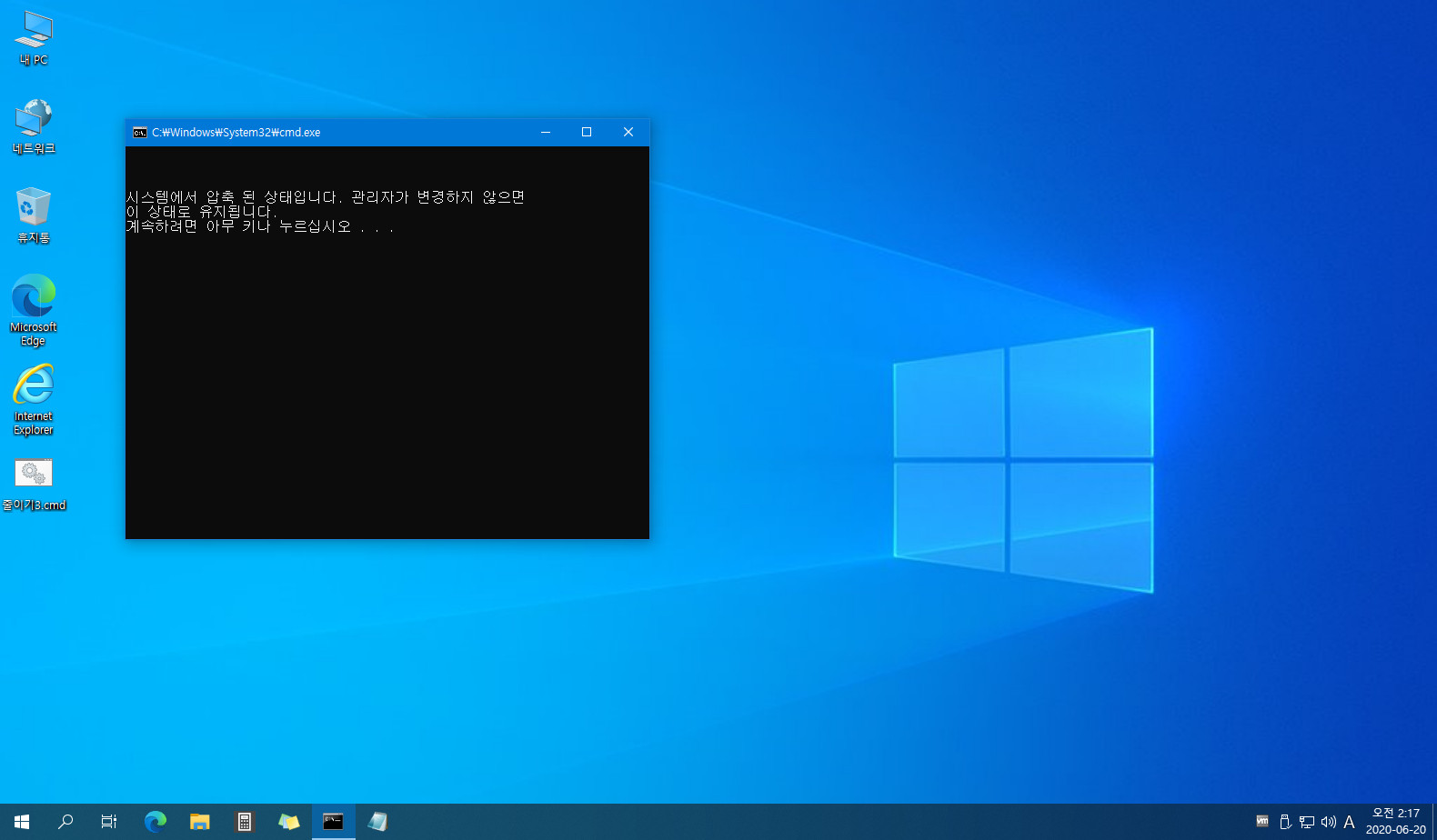Image resolution: width=1437 pixels, height=840 pixels.
Task: Open the volume speaker tray icon
Action: coord(1329,822)
